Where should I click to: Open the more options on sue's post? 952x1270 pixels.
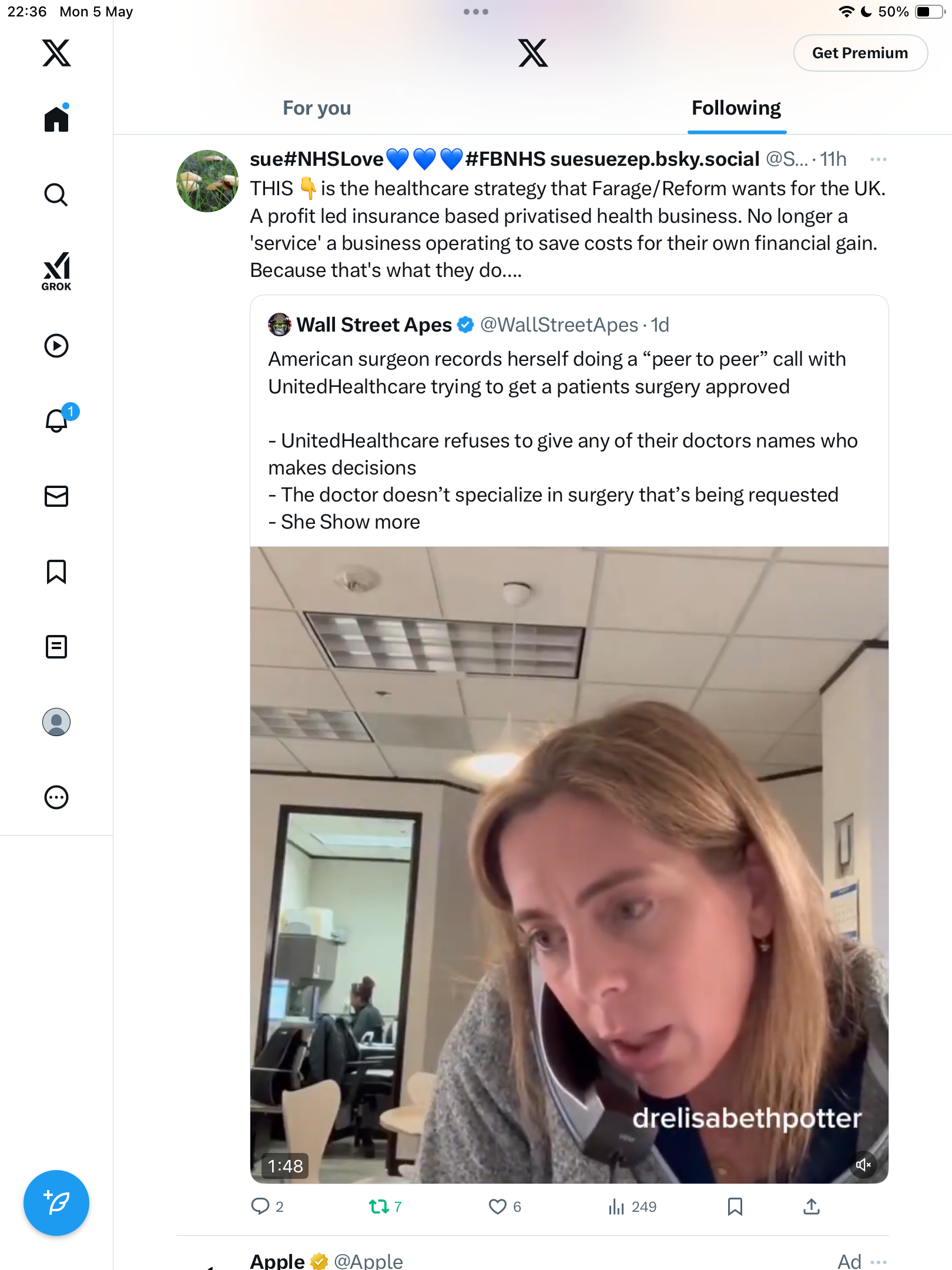[x=879, y=159]
